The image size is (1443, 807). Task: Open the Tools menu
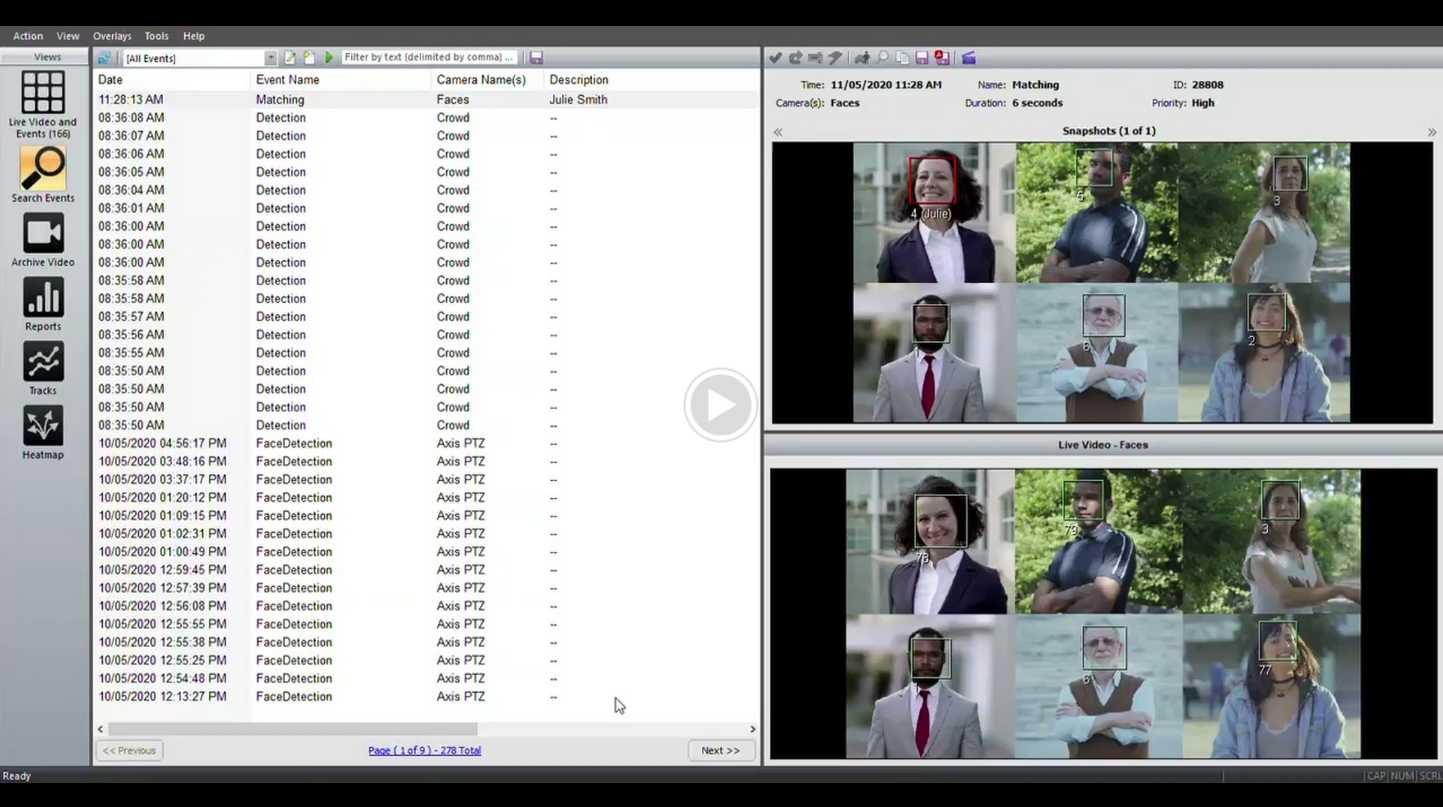(156, 36)
